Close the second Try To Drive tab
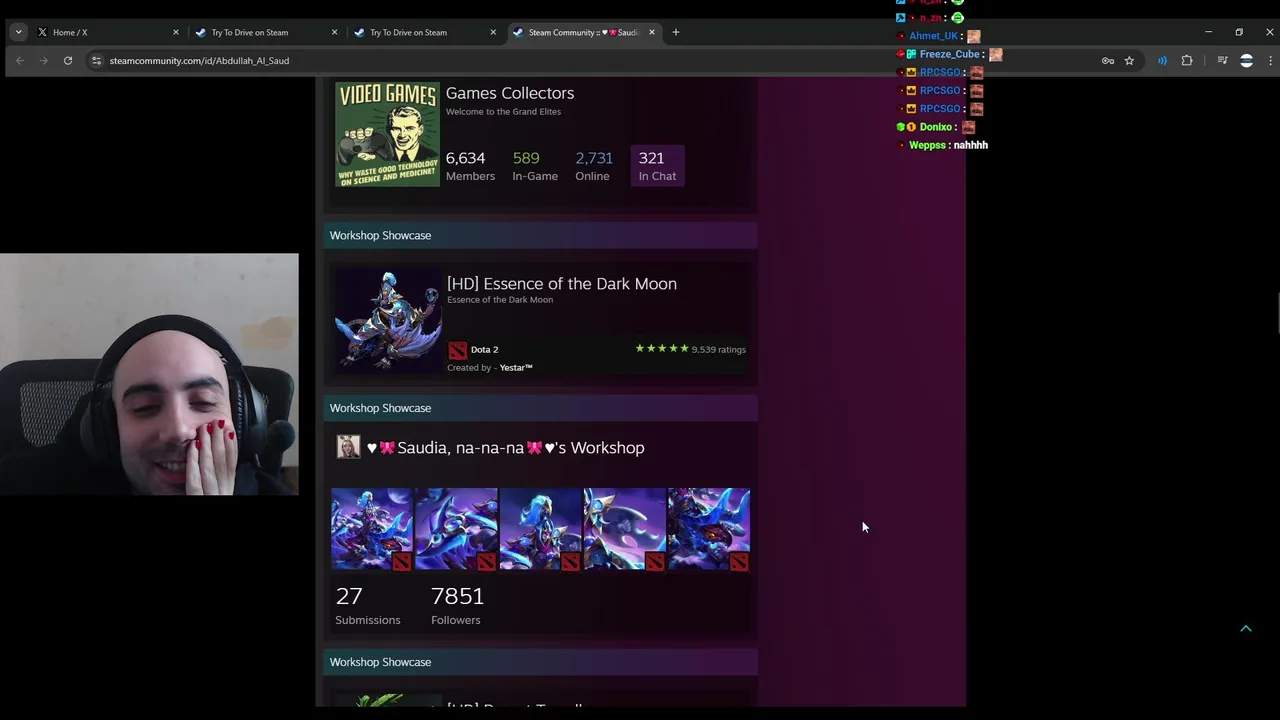This screenshot has height=720, width=1280. click(x=493, y=32)
